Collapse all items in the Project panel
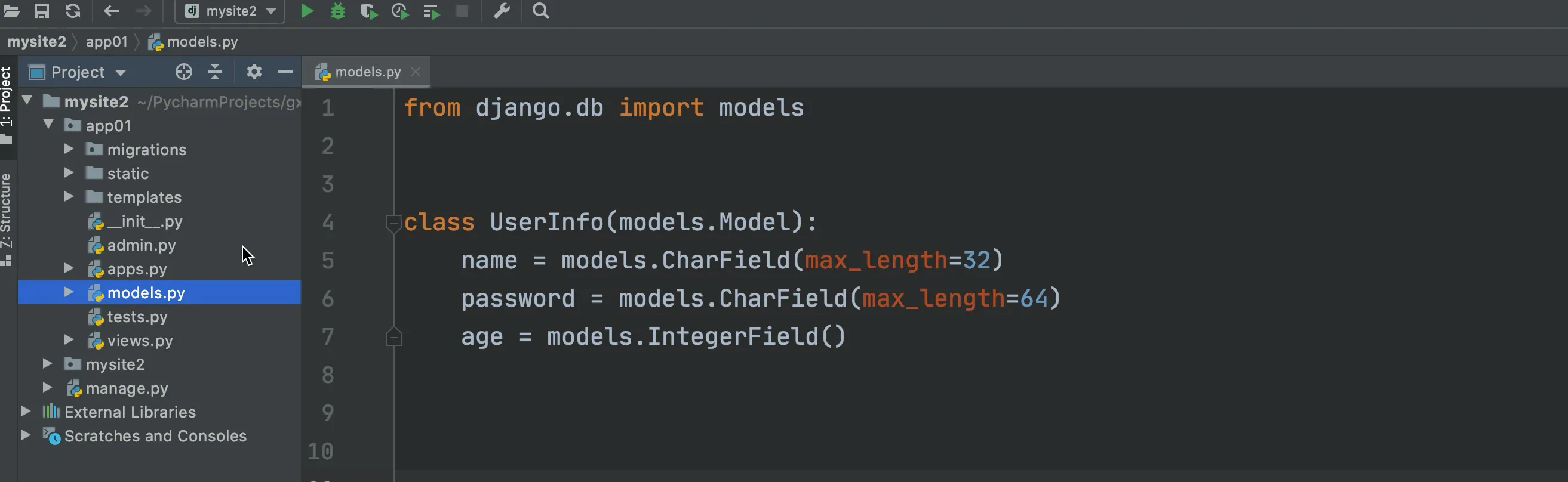The height and width of the screenshot is (482, 1568). click(x=214, y=72)
